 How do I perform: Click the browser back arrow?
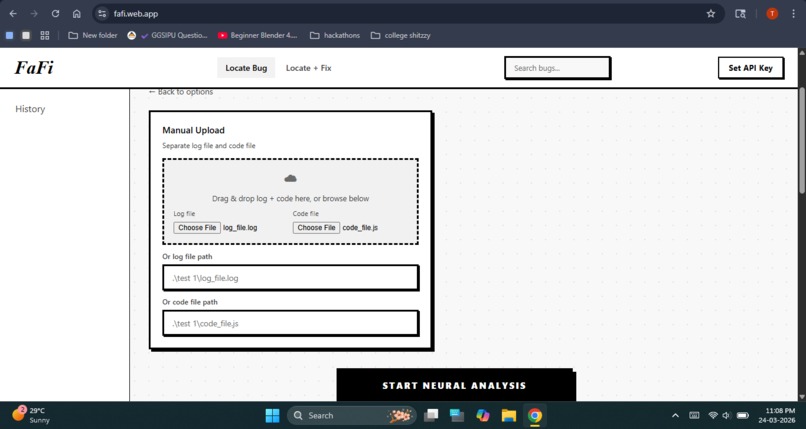[x=13, y=14]
